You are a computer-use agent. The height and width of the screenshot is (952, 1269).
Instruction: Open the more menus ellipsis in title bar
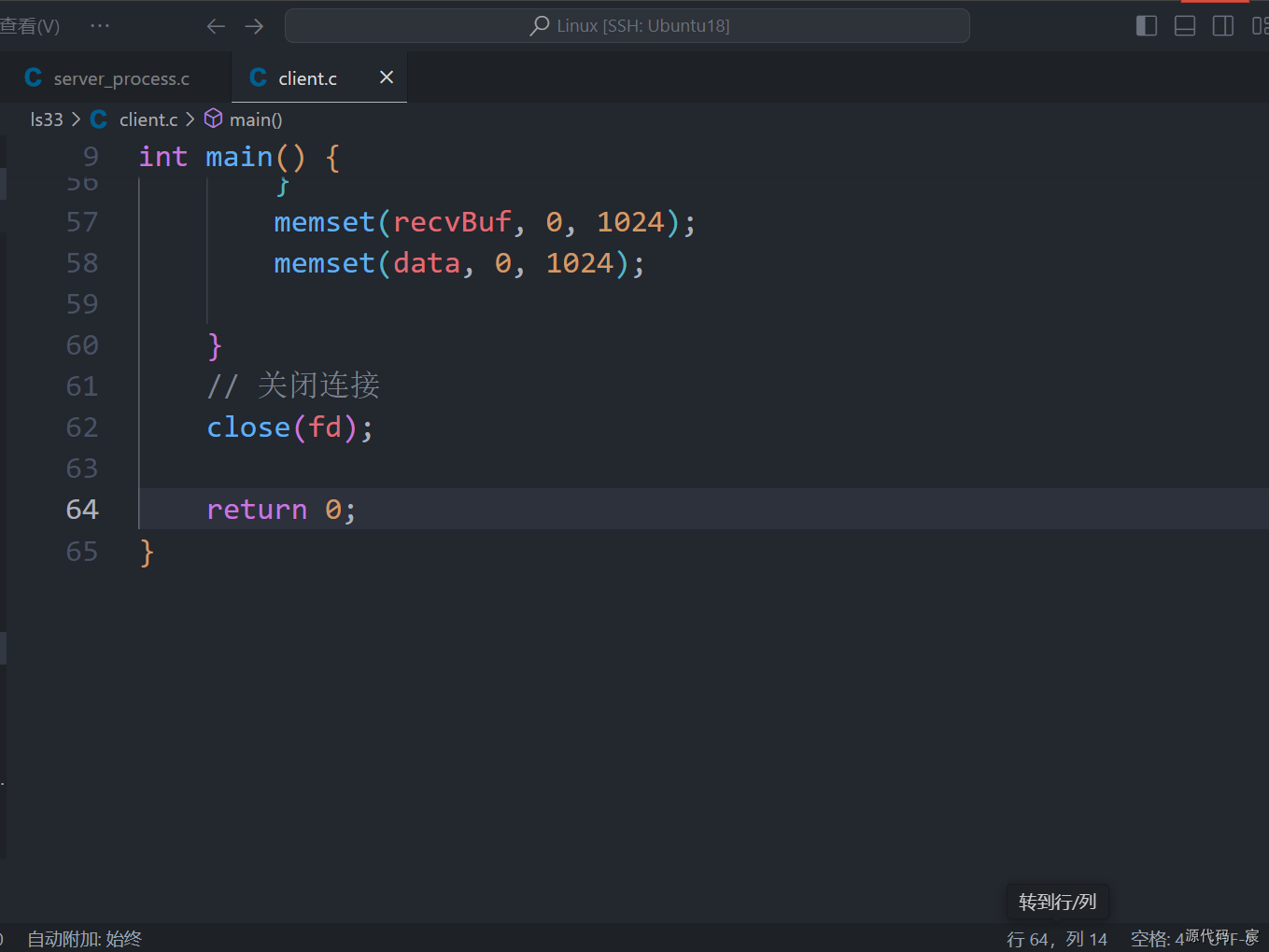pos(100,26)
